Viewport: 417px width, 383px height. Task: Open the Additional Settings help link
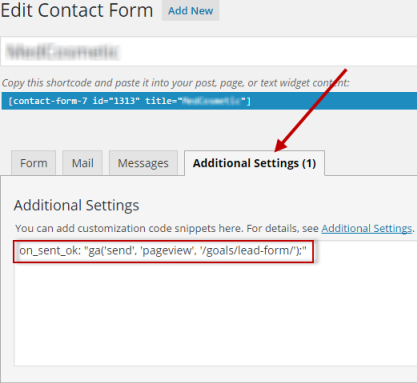367,228
